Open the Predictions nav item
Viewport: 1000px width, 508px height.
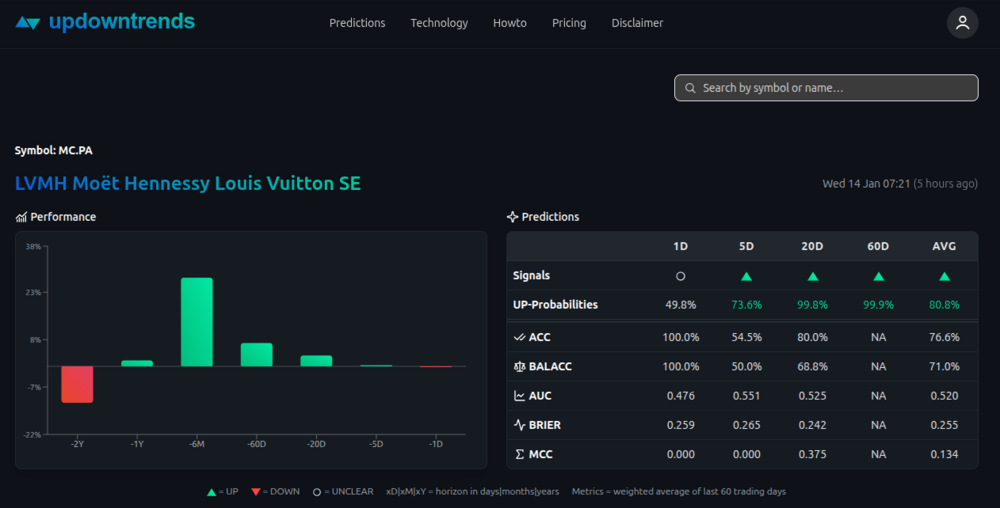[357, 23]
